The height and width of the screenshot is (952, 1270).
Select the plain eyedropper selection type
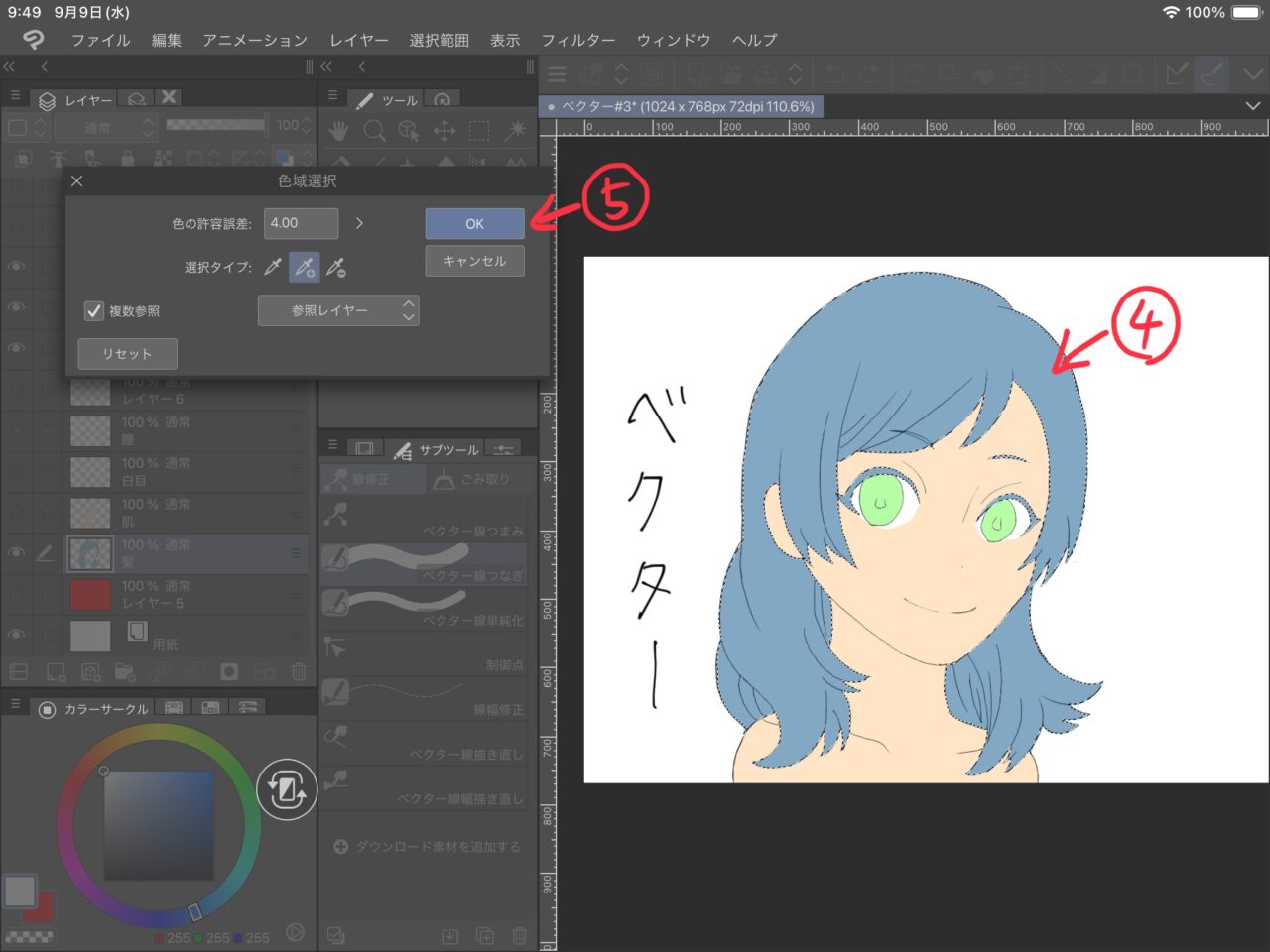272,267
